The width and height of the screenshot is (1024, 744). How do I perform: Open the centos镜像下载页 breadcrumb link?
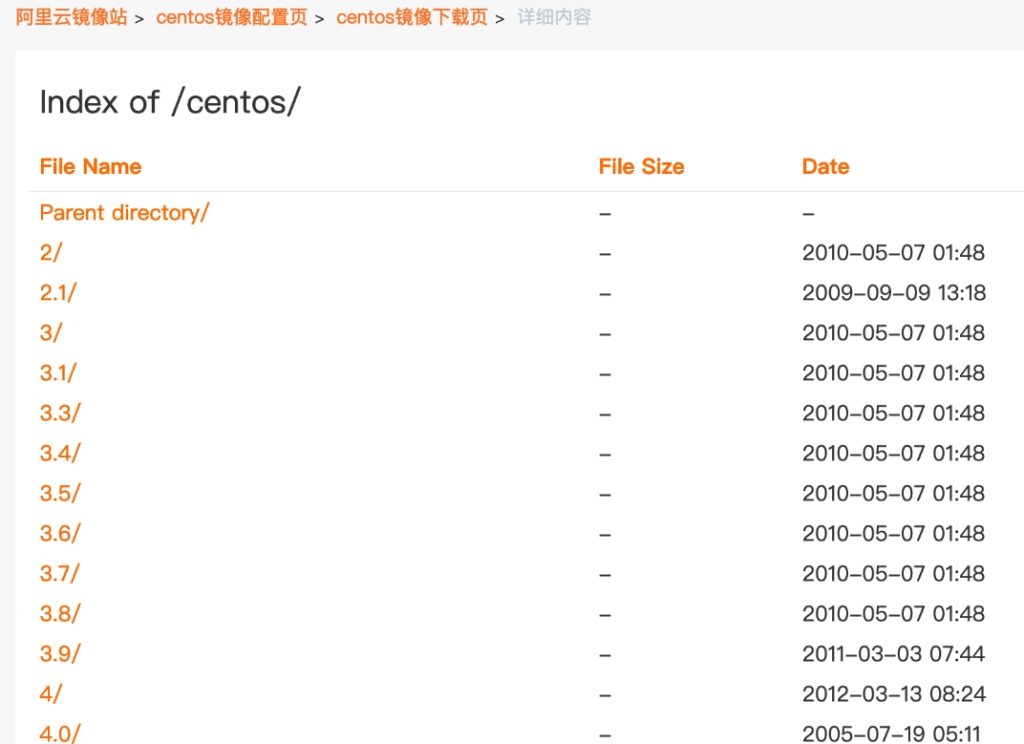412,16
